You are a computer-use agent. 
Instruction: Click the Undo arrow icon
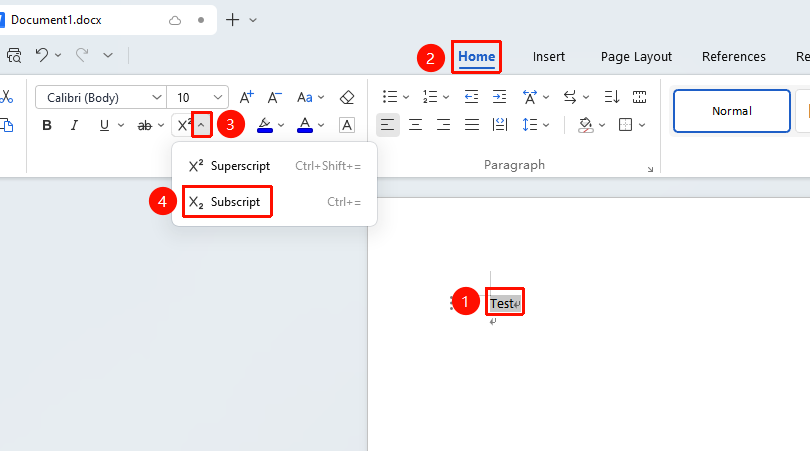[42, 55]
